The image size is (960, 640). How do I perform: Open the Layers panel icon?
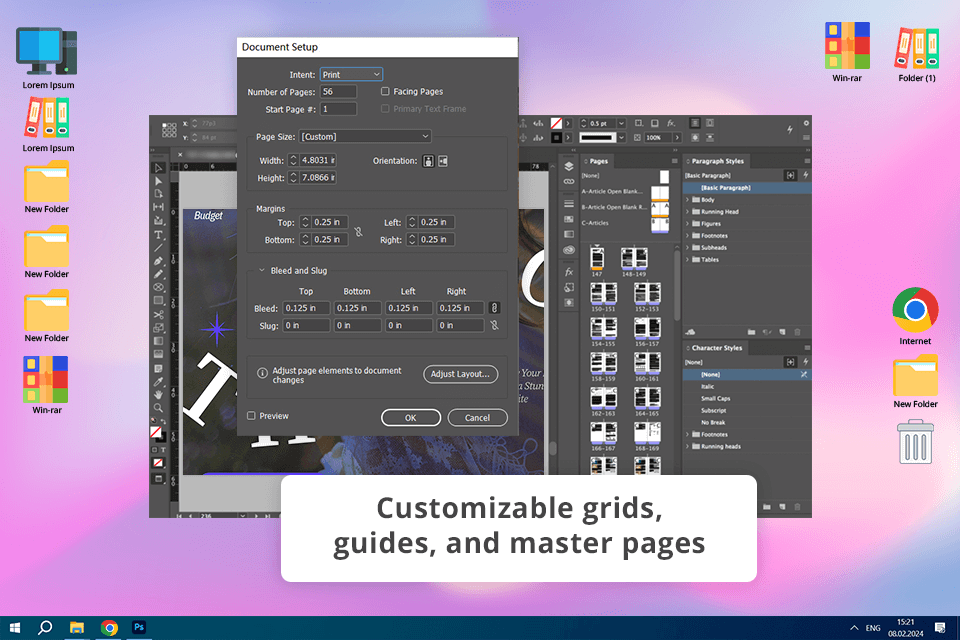click(569, 167)
